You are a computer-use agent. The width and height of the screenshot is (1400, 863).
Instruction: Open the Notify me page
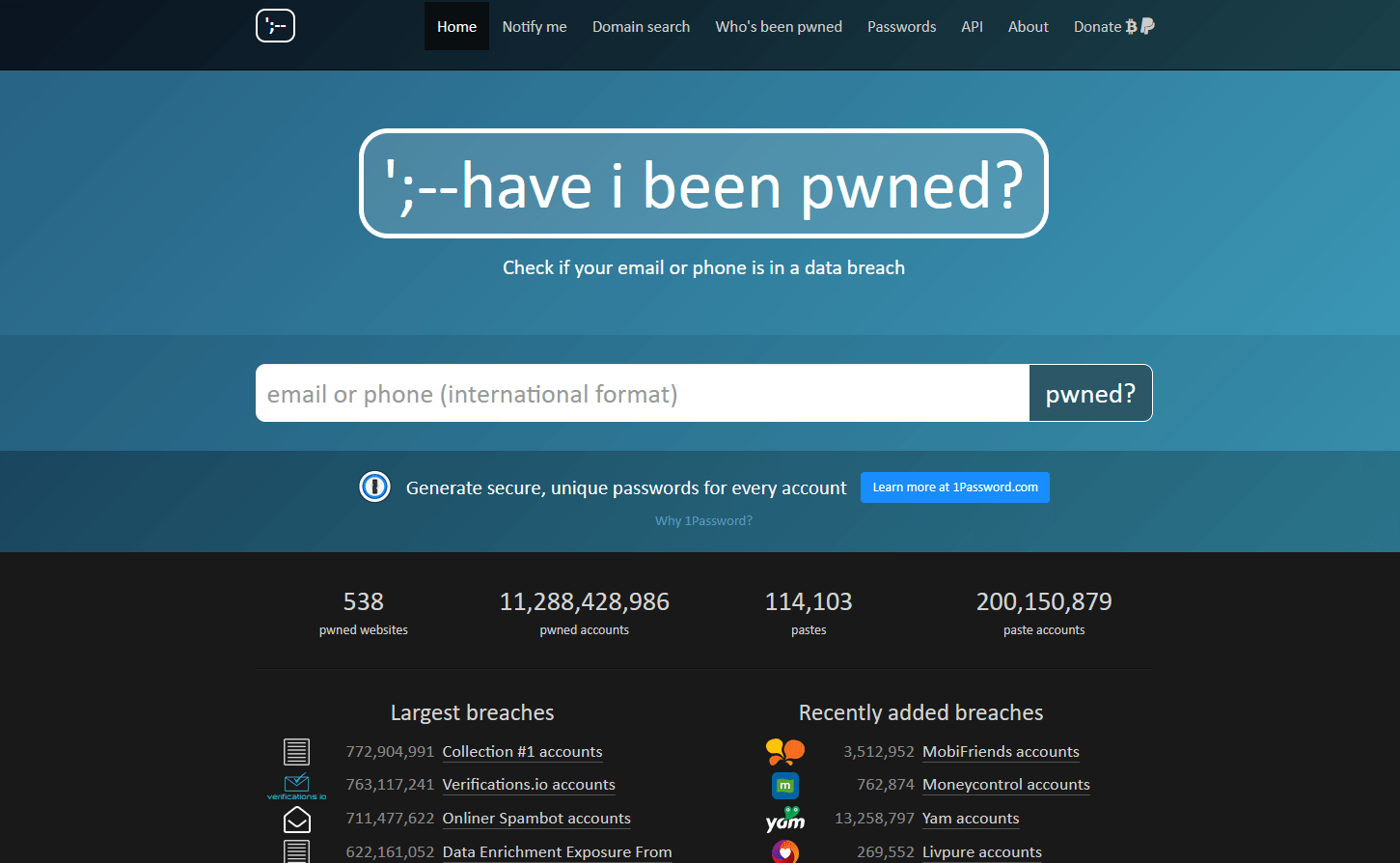point(535,26)
